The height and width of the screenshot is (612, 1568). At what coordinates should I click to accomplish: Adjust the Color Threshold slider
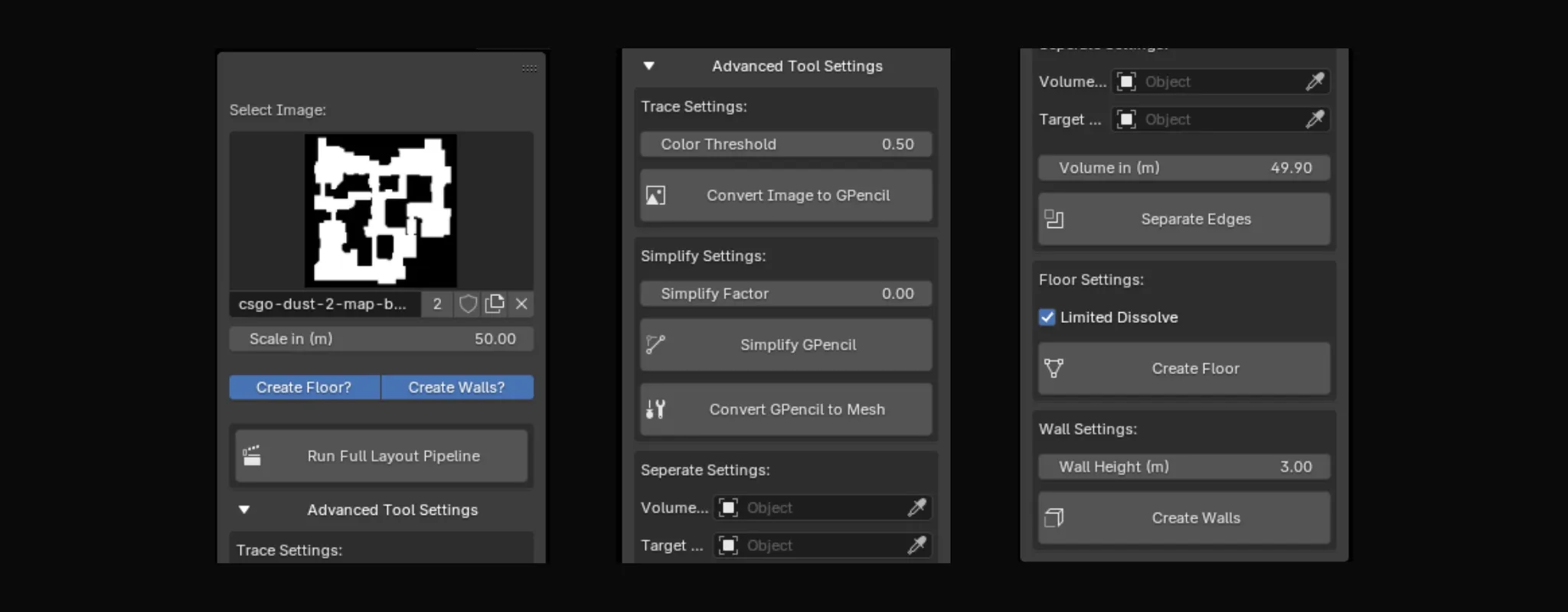tap(786, 145)
